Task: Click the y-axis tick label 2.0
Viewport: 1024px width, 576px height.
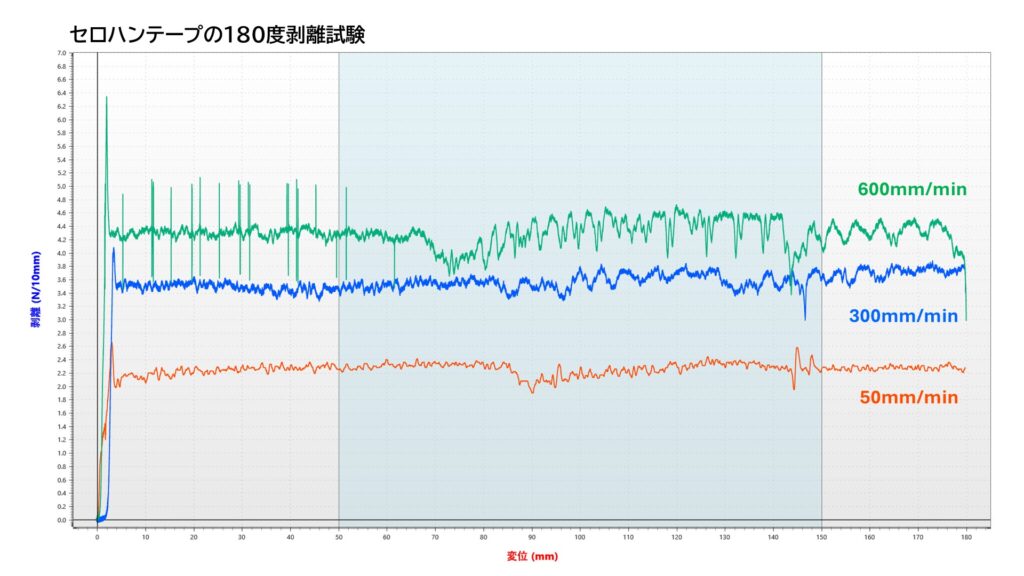Action: tap(61, 386)
